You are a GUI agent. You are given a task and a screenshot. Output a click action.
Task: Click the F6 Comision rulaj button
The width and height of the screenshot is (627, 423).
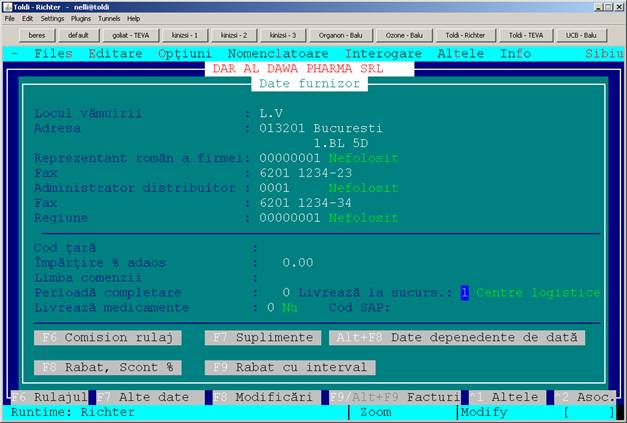[x=108, y=337]
